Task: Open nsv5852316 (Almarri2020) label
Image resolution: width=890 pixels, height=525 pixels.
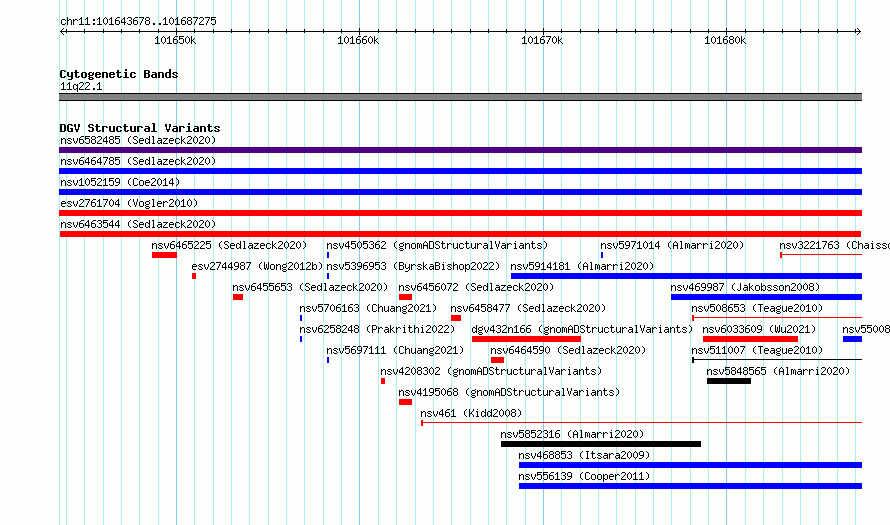Action: [572, 434]
